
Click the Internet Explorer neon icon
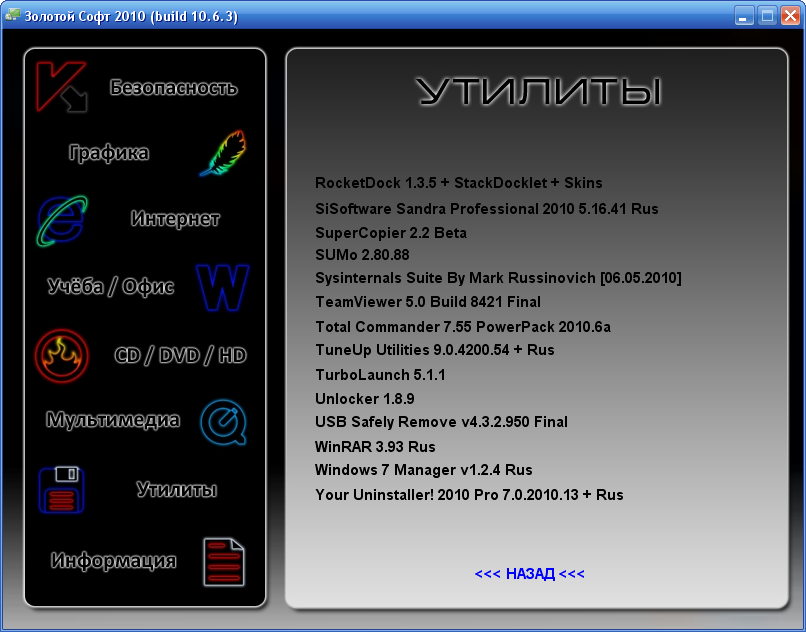pos(62,220)
